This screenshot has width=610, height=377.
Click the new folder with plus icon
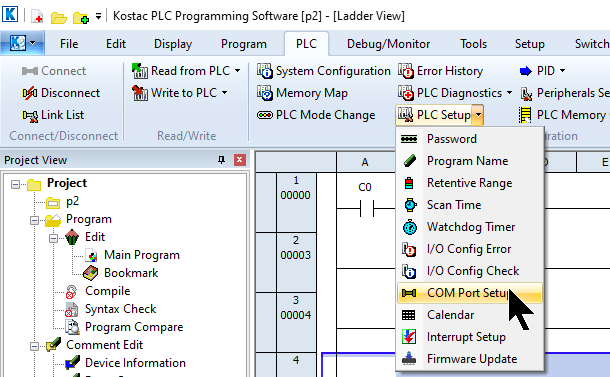(x=81, y=18)
